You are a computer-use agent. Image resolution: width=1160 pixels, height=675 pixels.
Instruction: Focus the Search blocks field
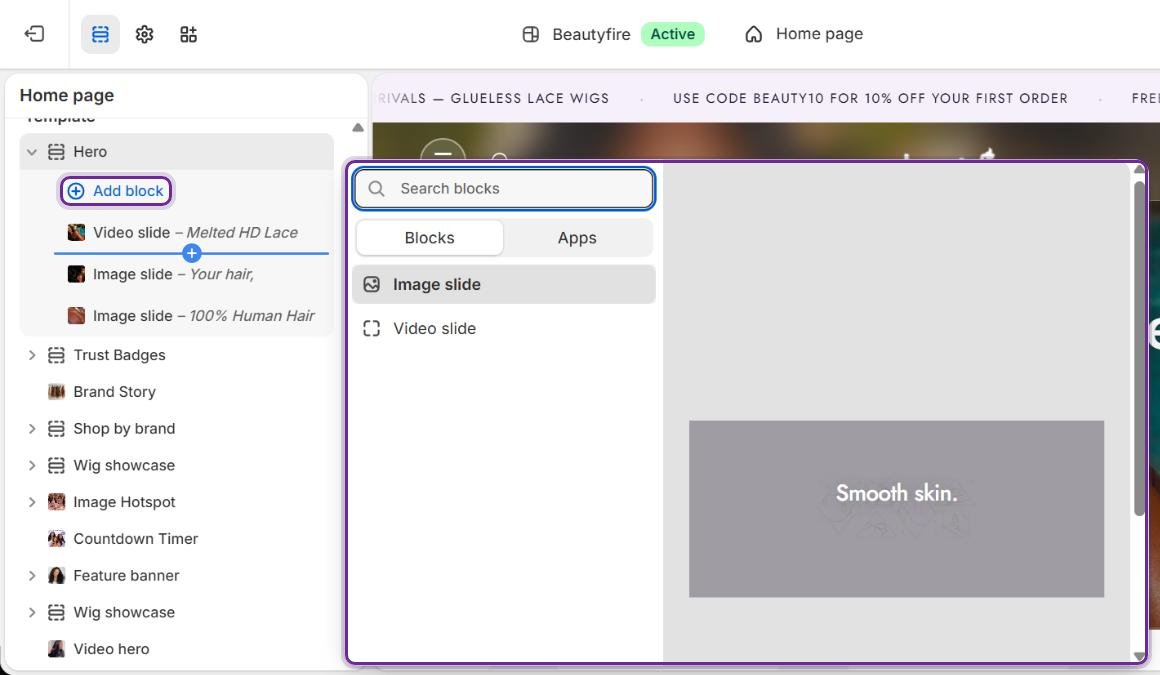coord(504,189)
